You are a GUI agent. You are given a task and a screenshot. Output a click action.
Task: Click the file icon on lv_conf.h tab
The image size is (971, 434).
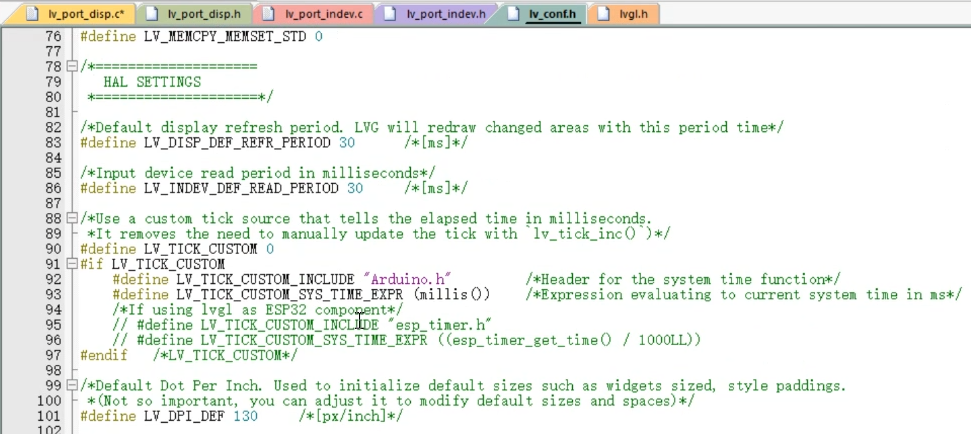click(513, 14)
